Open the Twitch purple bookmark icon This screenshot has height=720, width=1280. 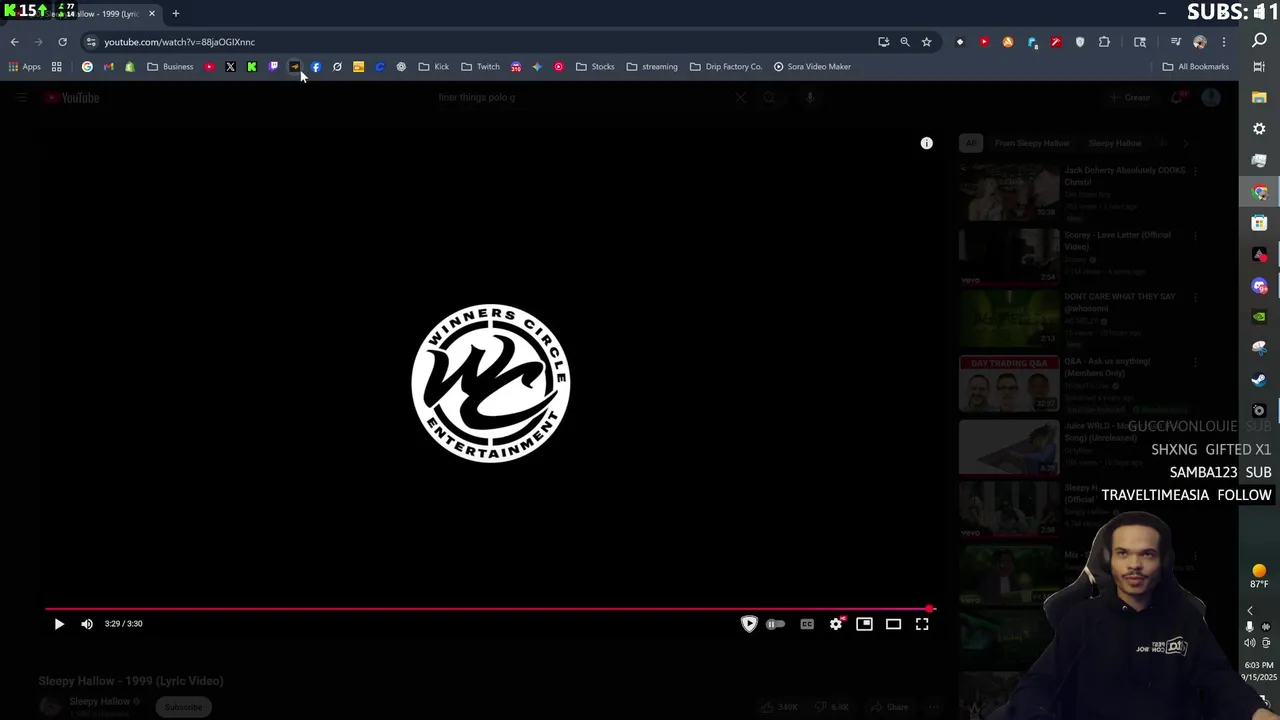274,67
